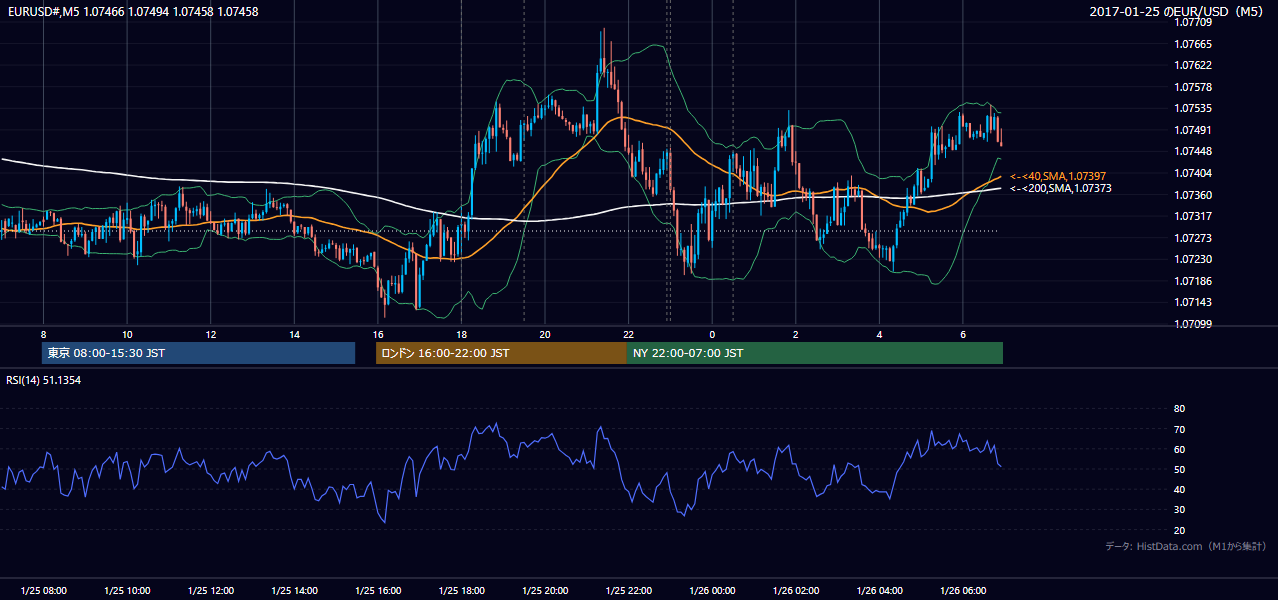
Task: Click the HistData.com data source credit
Action: click(x=1186, y=546)
